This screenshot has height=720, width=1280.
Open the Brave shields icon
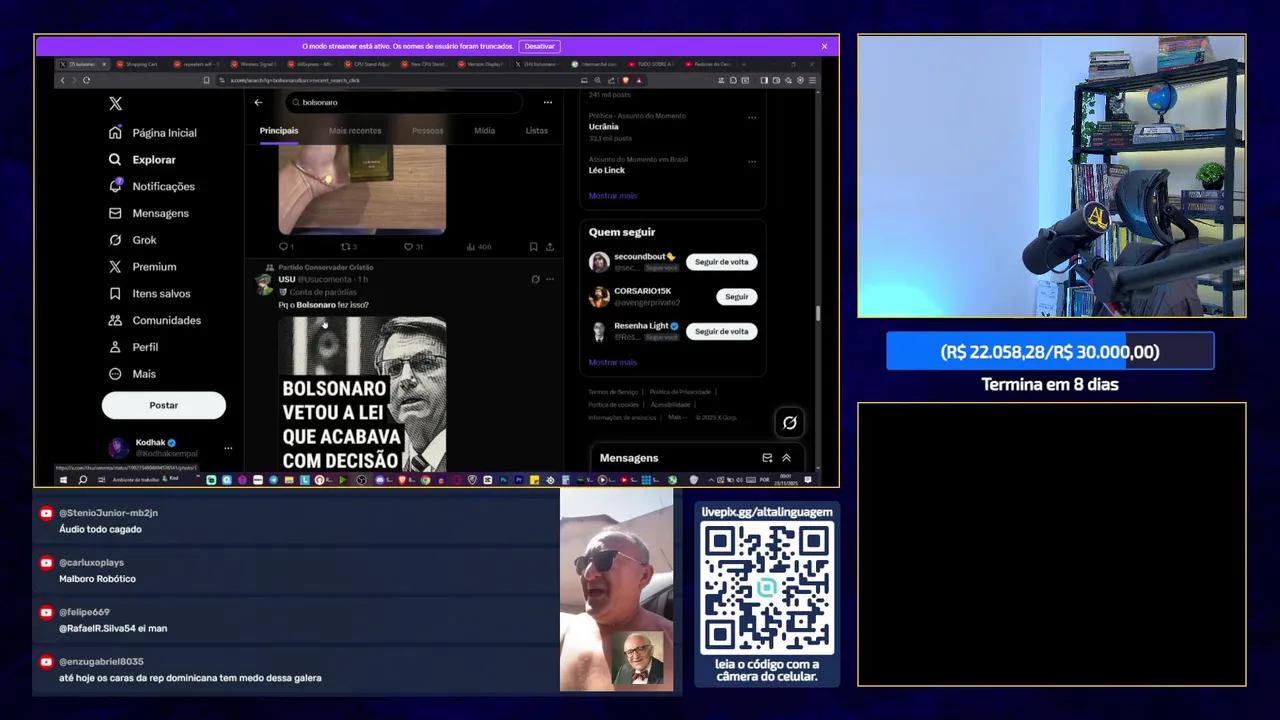pos(626,80)
